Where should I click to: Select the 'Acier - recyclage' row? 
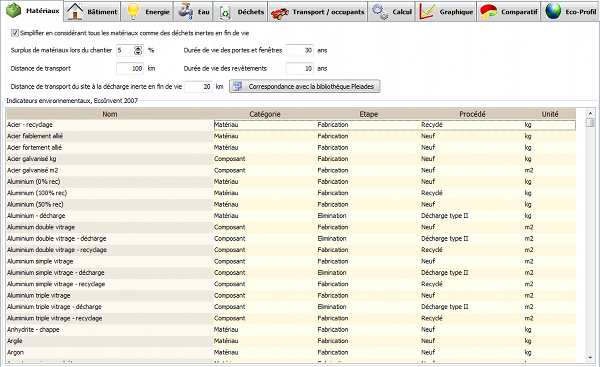pyautogui.click(x=291, y=125)
